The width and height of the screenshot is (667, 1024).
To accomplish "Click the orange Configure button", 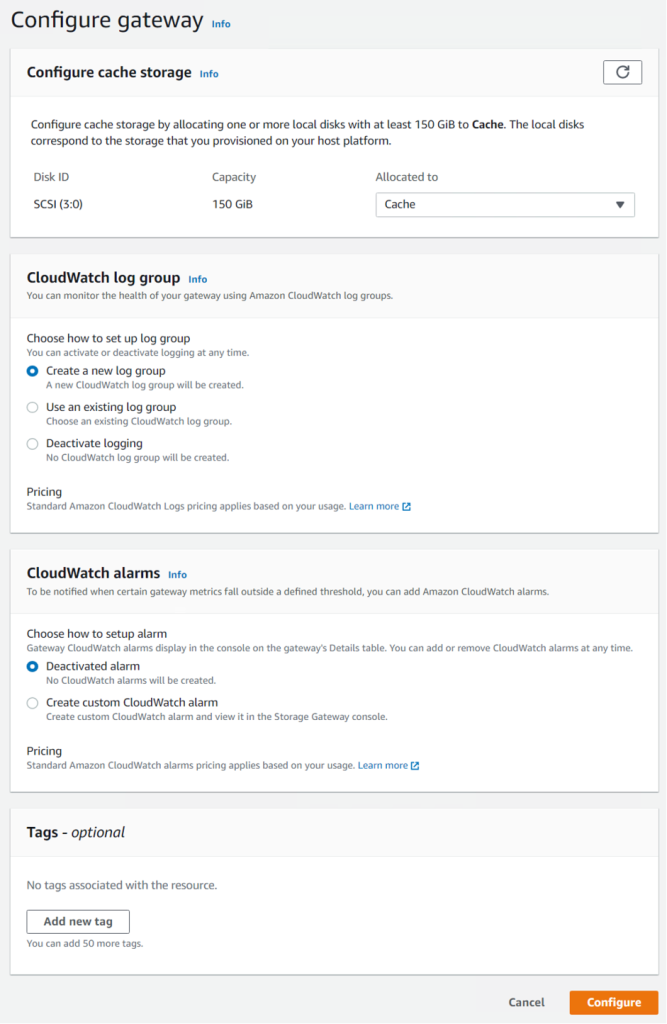I will pos(613,1002).
